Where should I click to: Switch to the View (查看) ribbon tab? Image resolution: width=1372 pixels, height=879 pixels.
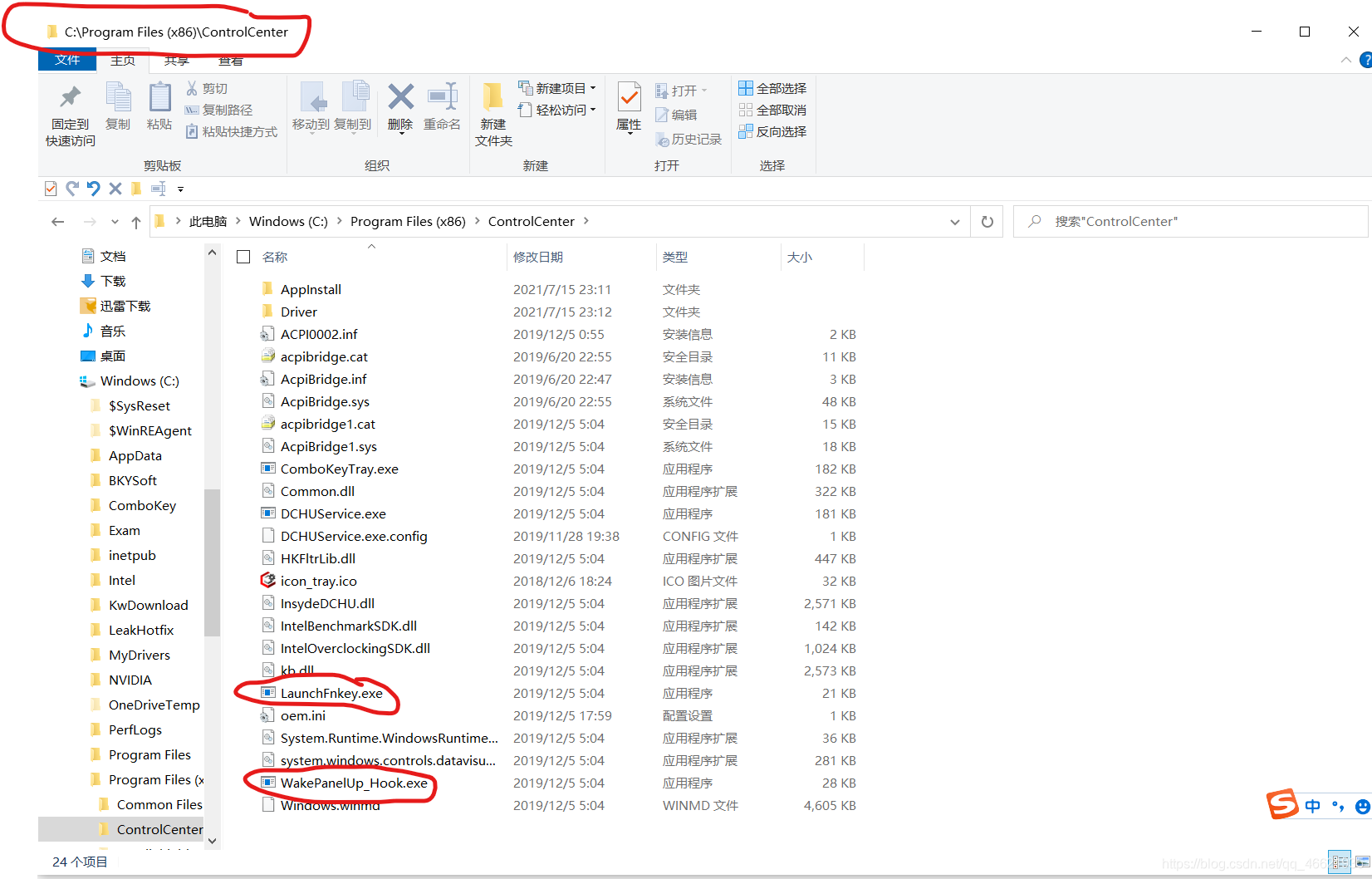230,61
